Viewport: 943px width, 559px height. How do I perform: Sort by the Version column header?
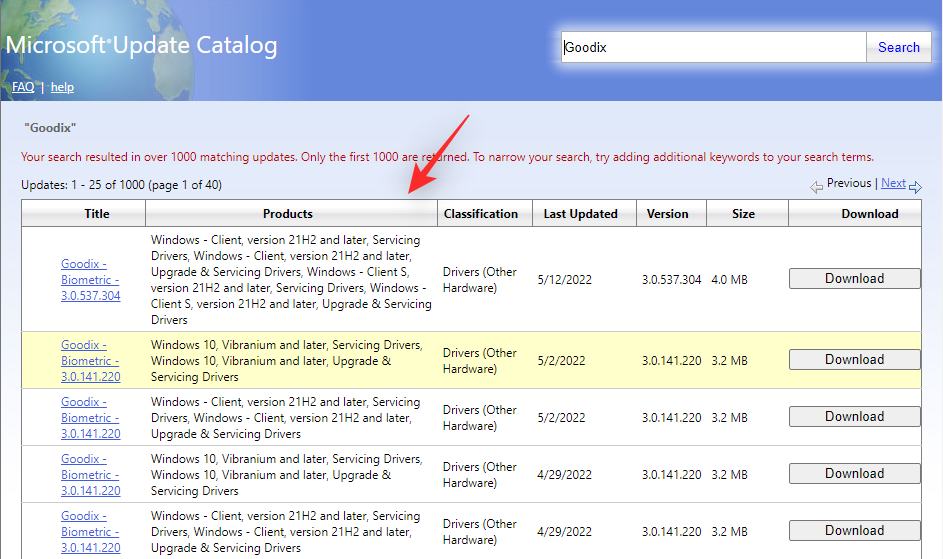pos(667,213)
